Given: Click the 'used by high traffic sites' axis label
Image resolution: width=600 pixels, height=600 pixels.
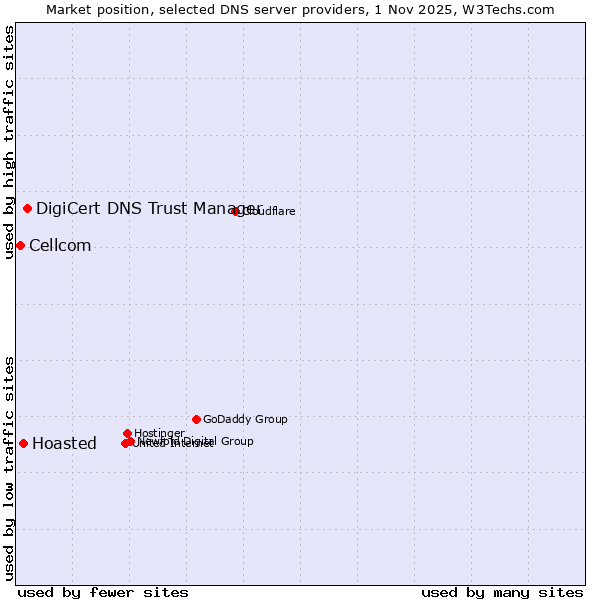Looking at the screenshot, I should 9,142.
